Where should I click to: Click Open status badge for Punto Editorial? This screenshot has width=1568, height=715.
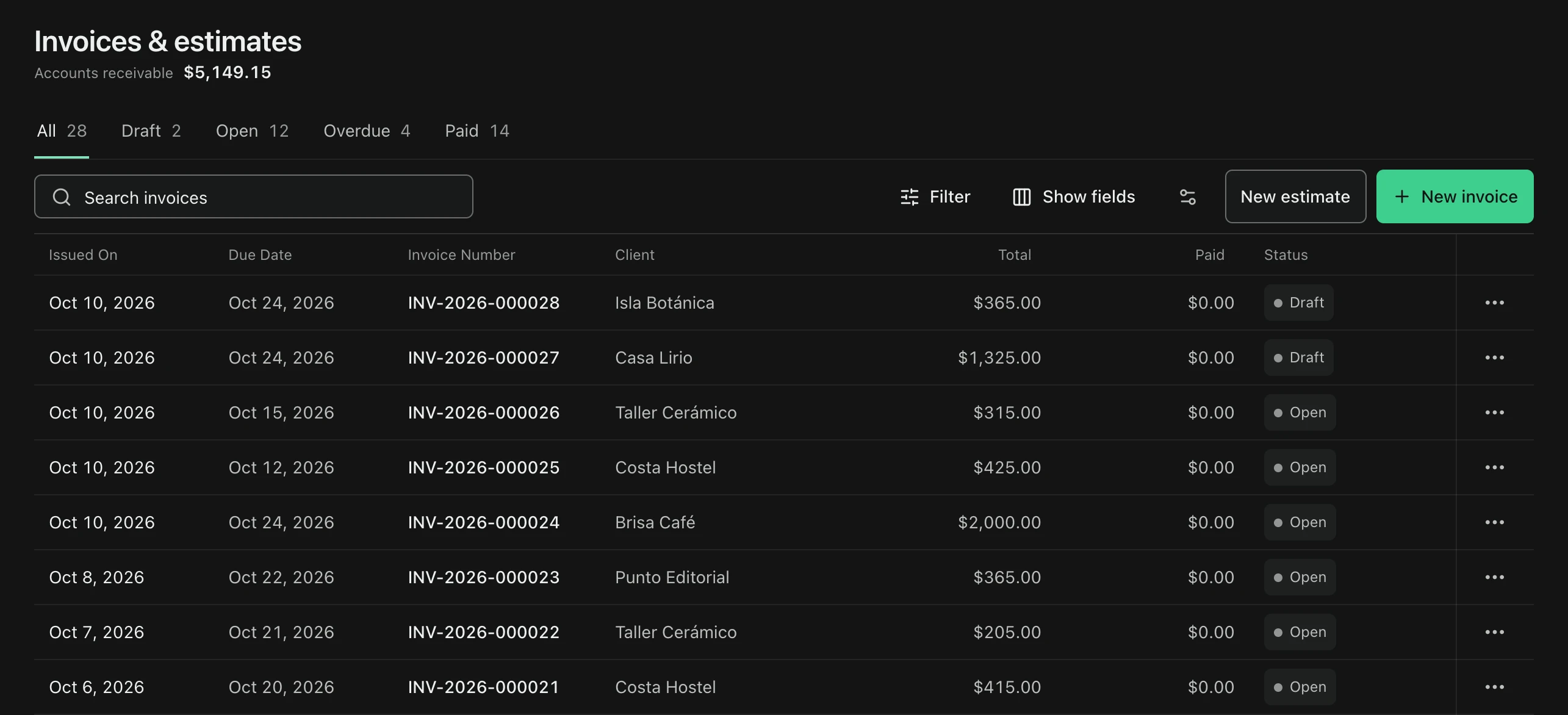[x=1300, y=577]
